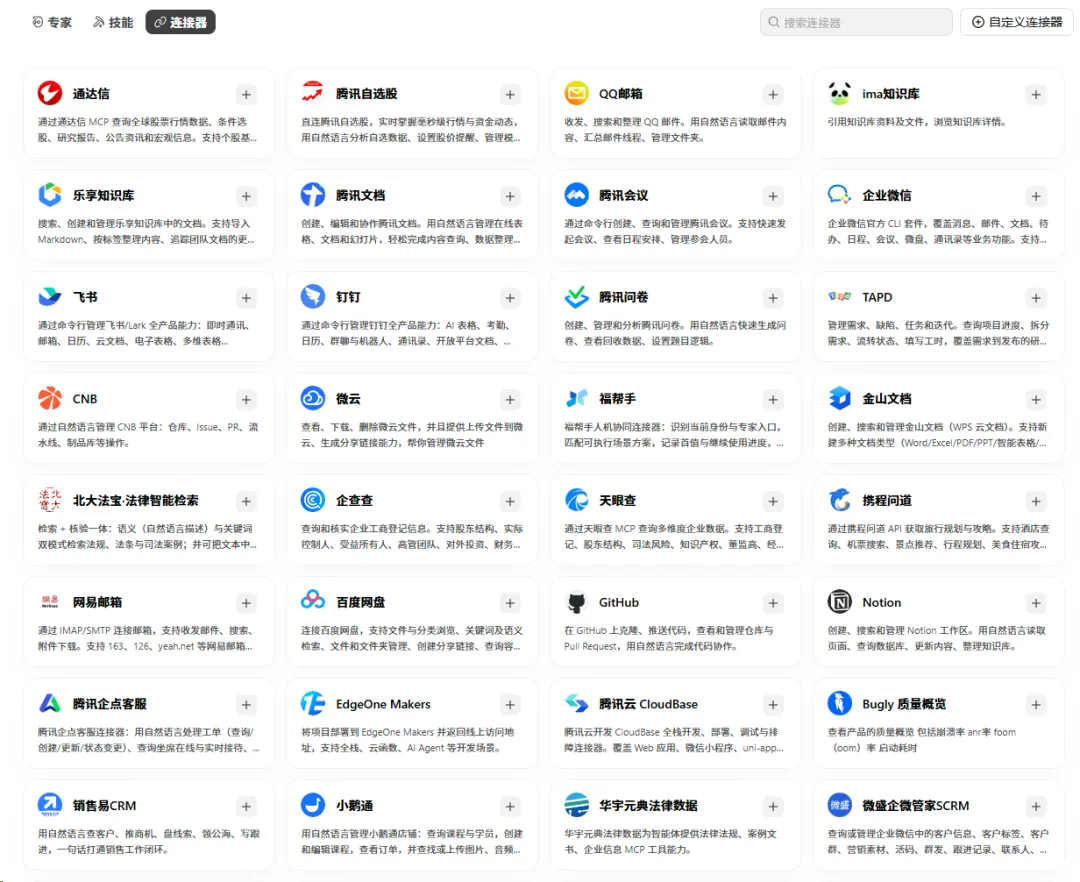Open the Bugly 质量概览 connector title
The image size is (1080, 882).
[x=904, y=704]
